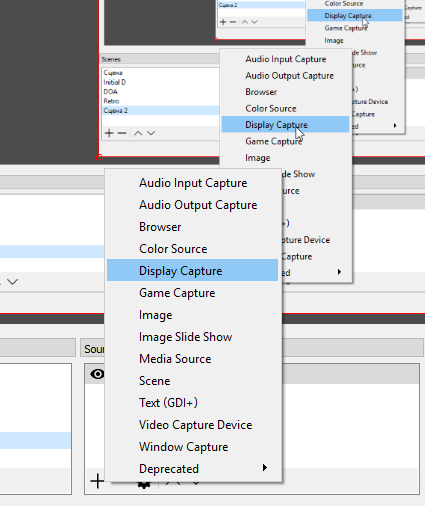Pick Image in the largest source menu
This screenshot has width=425, height=506.
[x=193, y=315]
